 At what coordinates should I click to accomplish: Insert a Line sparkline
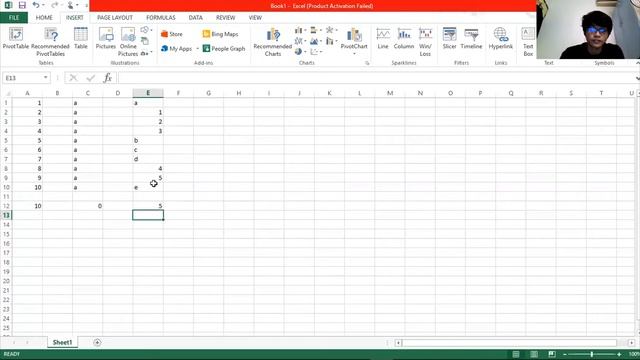click(383, 38)
